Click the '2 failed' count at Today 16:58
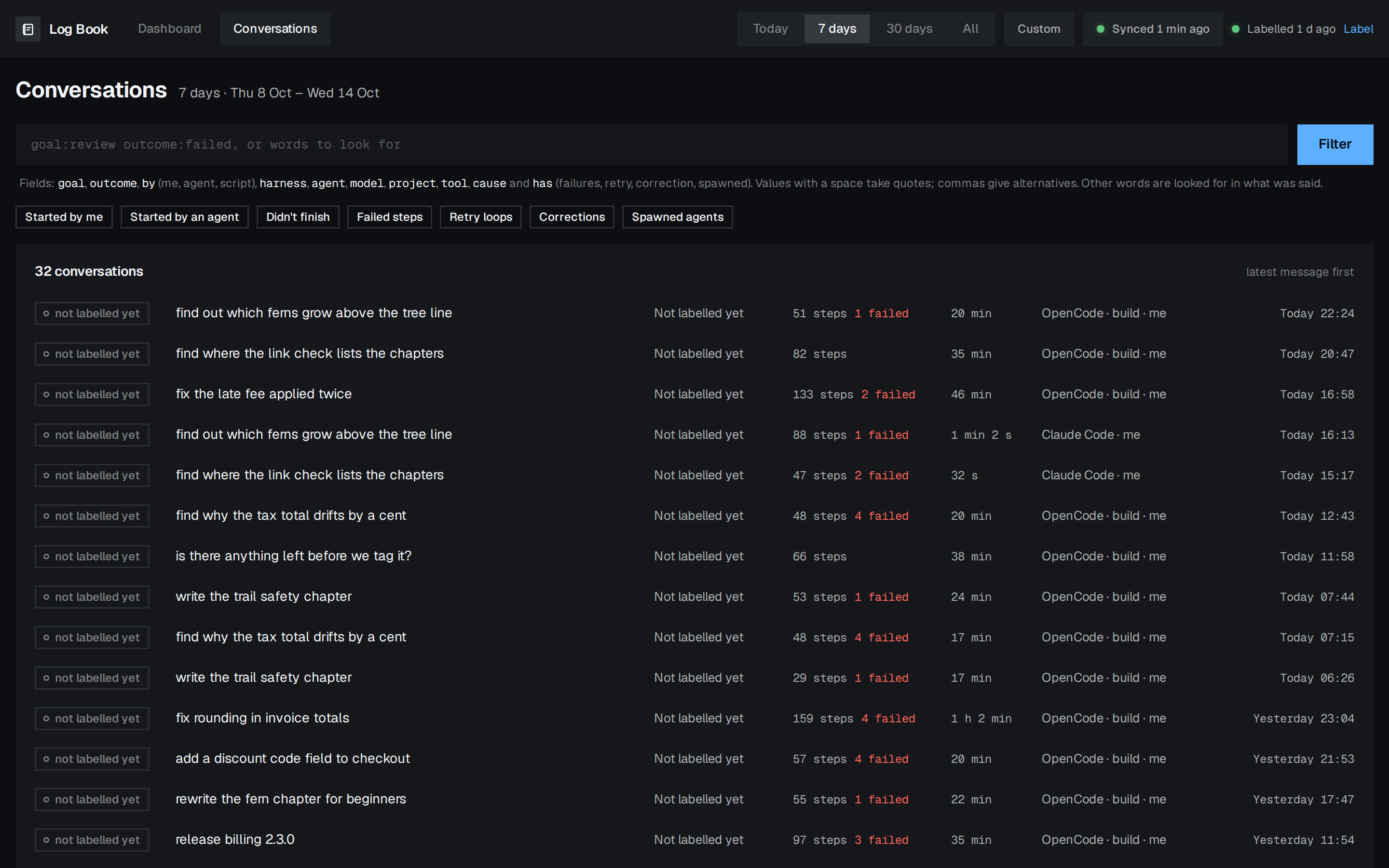This screenshot has height=868, width=1389. [888, 394]
